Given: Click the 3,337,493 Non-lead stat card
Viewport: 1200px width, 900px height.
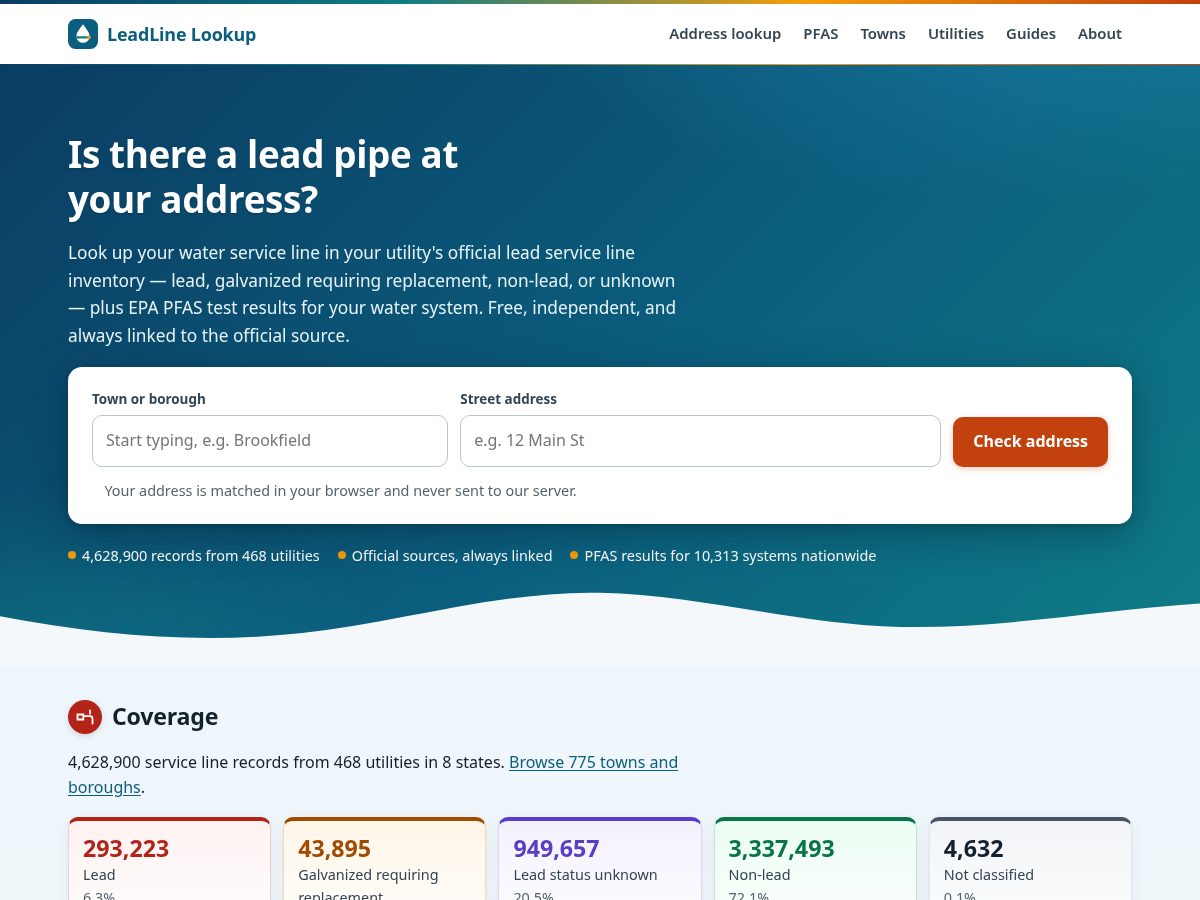Looking at the screenshot, I should [815, 859].
